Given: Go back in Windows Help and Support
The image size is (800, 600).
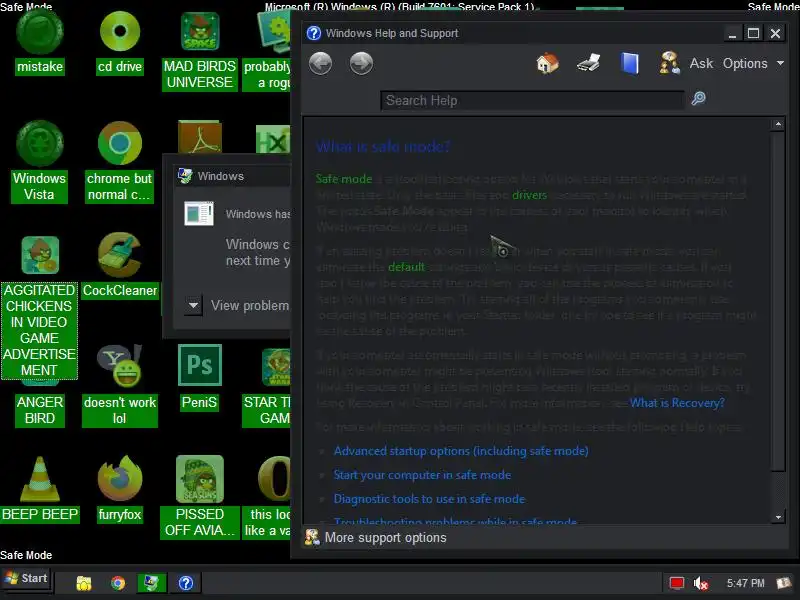Looking at the screenshot, I should [x=320, y=64].
